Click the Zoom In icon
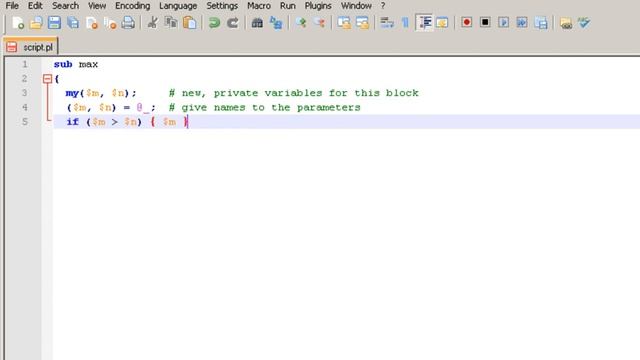 pyautogui.click(x=301, y=22)
